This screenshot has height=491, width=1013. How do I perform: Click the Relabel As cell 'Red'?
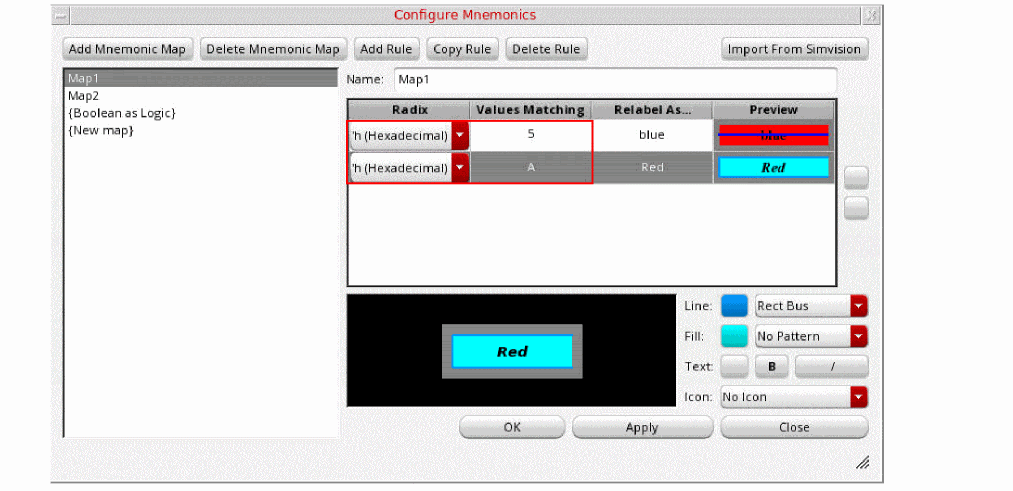[x=652, y=167]
